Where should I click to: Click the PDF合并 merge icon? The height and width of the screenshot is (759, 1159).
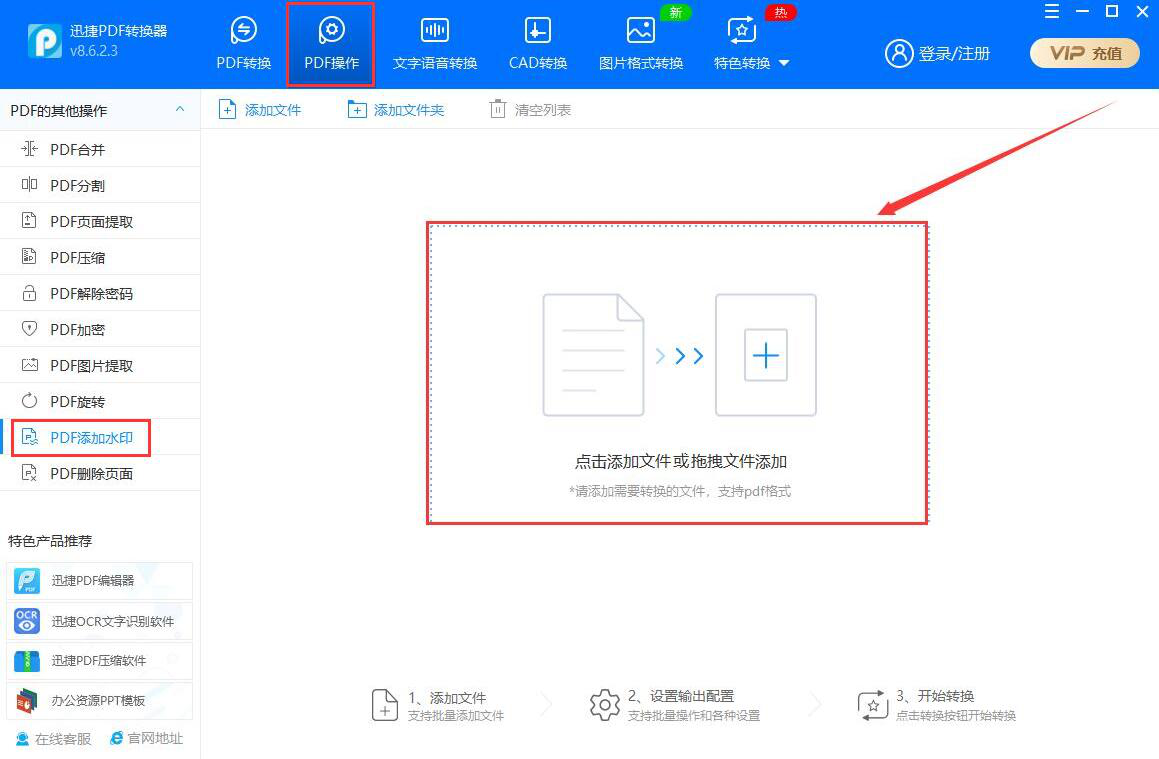click(x=30, y=149)
